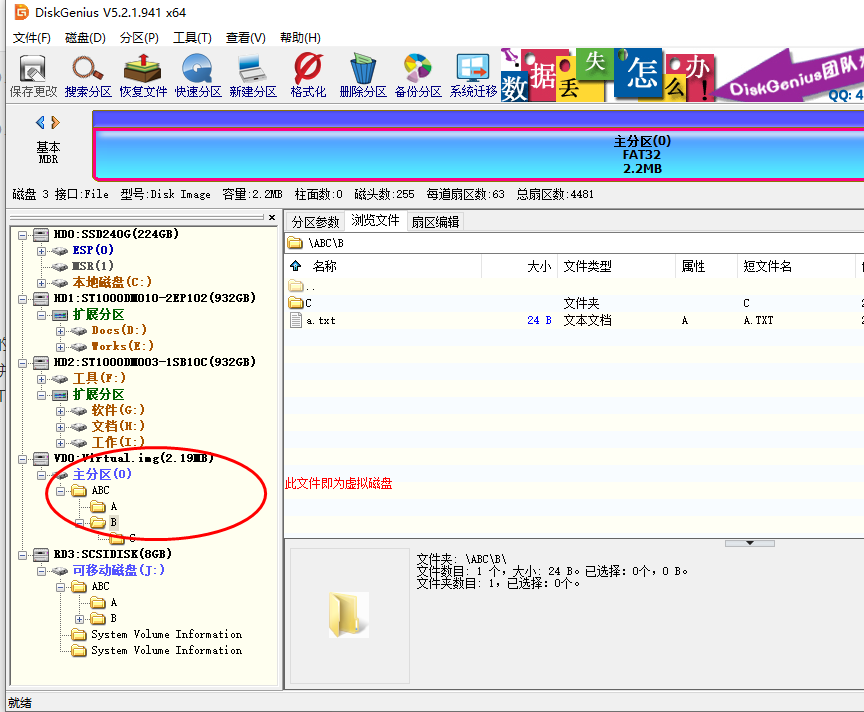The image size is (864, 712).
Task: Open the 工具(T) menu
Action: point(192,37)
